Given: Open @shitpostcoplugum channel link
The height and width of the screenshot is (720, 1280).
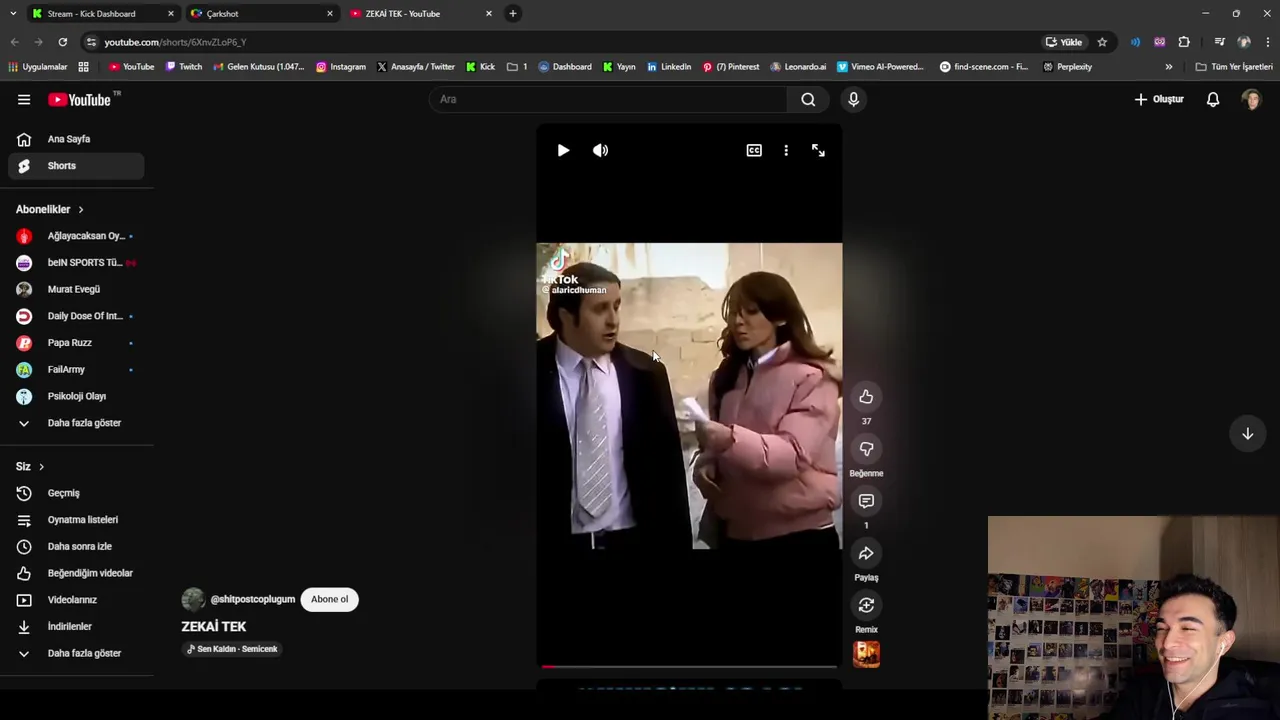Looking at the screenshot, I should coord(253,599).
